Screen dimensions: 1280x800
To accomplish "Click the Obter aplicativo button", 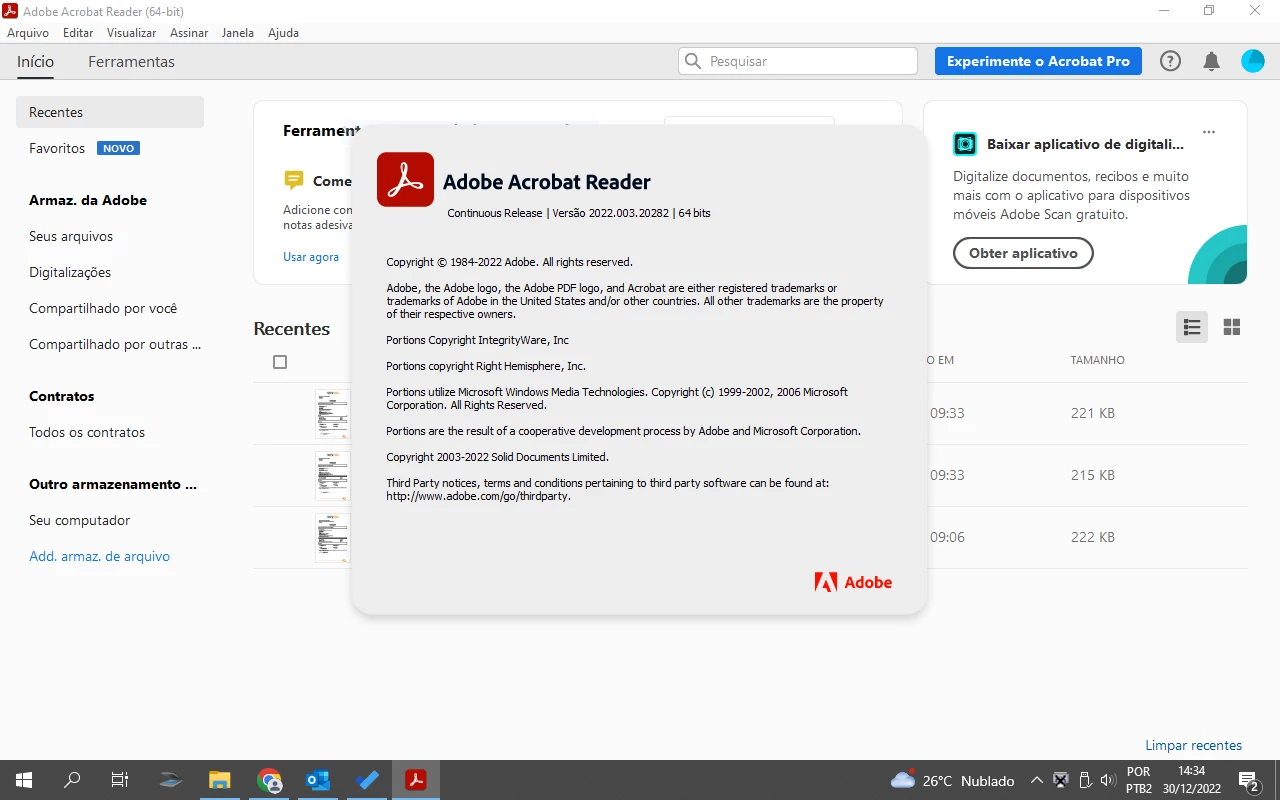I will pos(1023,253).
